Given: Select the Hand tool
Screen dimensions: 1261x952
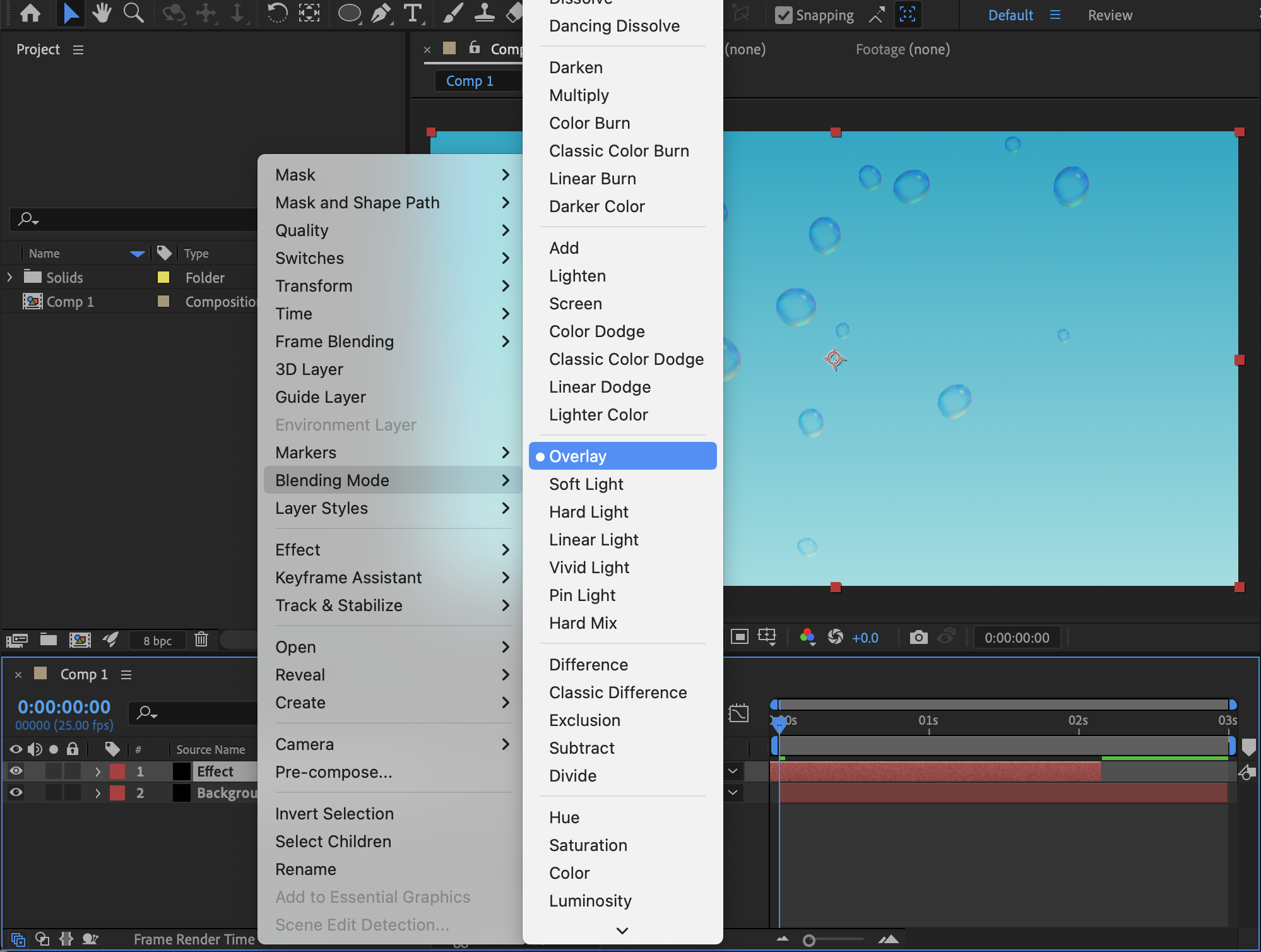Looking at the screenshot, I should tap(101, 13).
